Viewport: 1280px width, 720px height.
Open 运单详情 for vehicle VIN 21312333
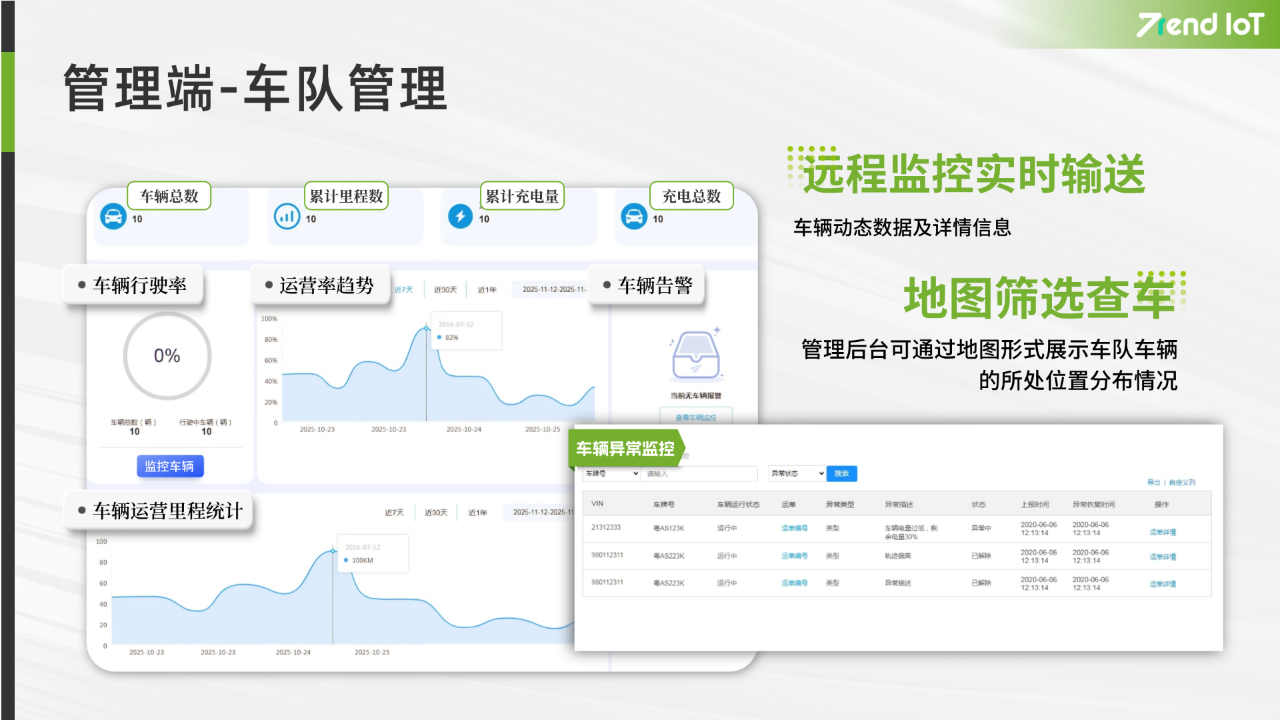click(x=1162, y=532)
